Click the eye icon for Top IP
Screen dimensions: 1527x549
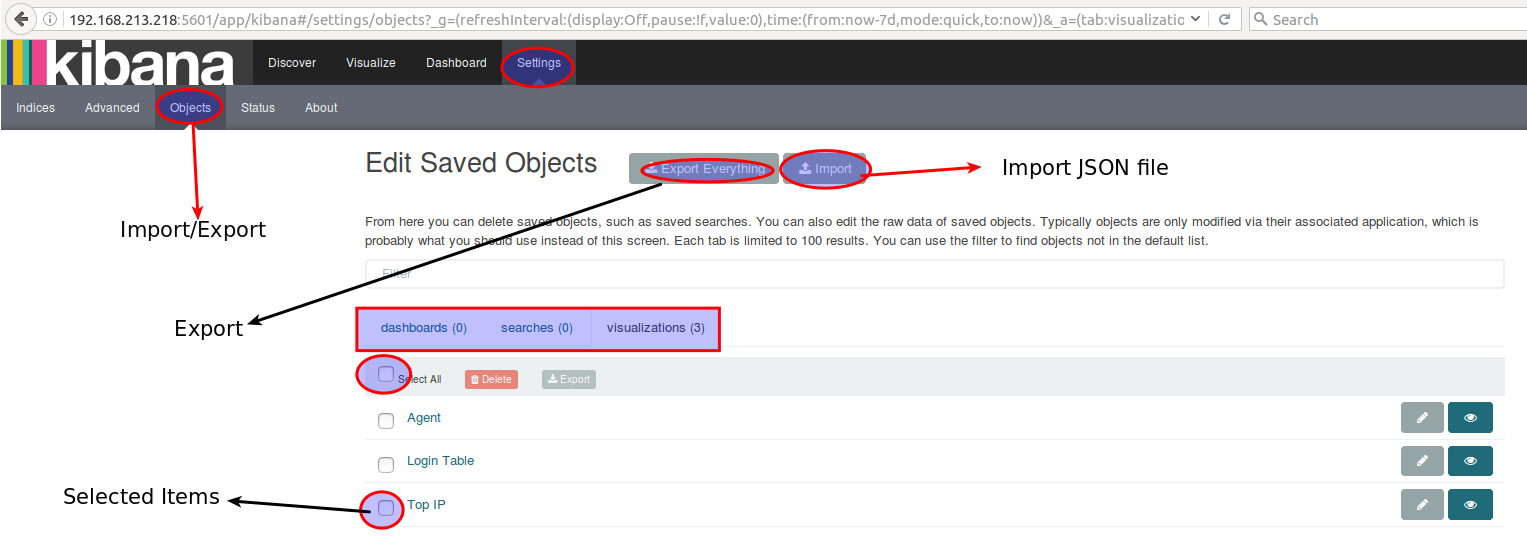pyautogui.click(x=1470, y=504)
